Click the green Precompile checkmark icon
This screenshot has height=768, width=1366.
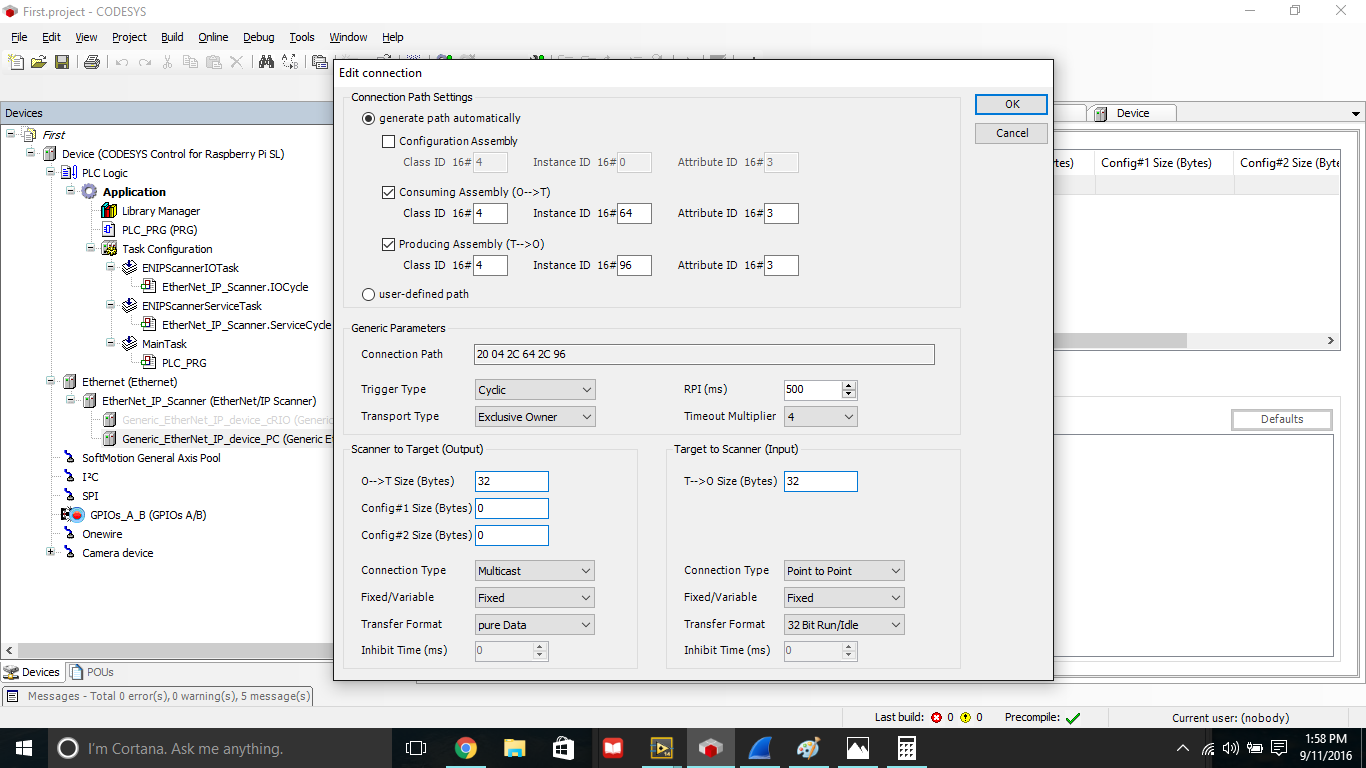coord(1073,718)
